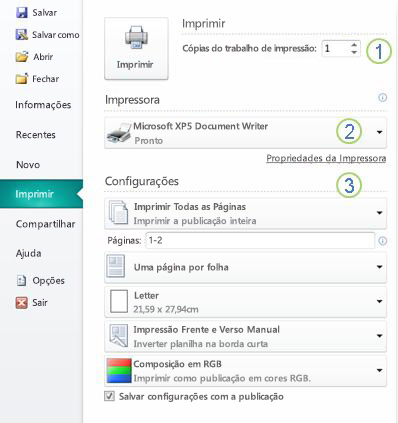Viewport: 398px width, 423px height.
Task: Click the stacked pages icon for Imprimir Todas
Action: point(118,212)
